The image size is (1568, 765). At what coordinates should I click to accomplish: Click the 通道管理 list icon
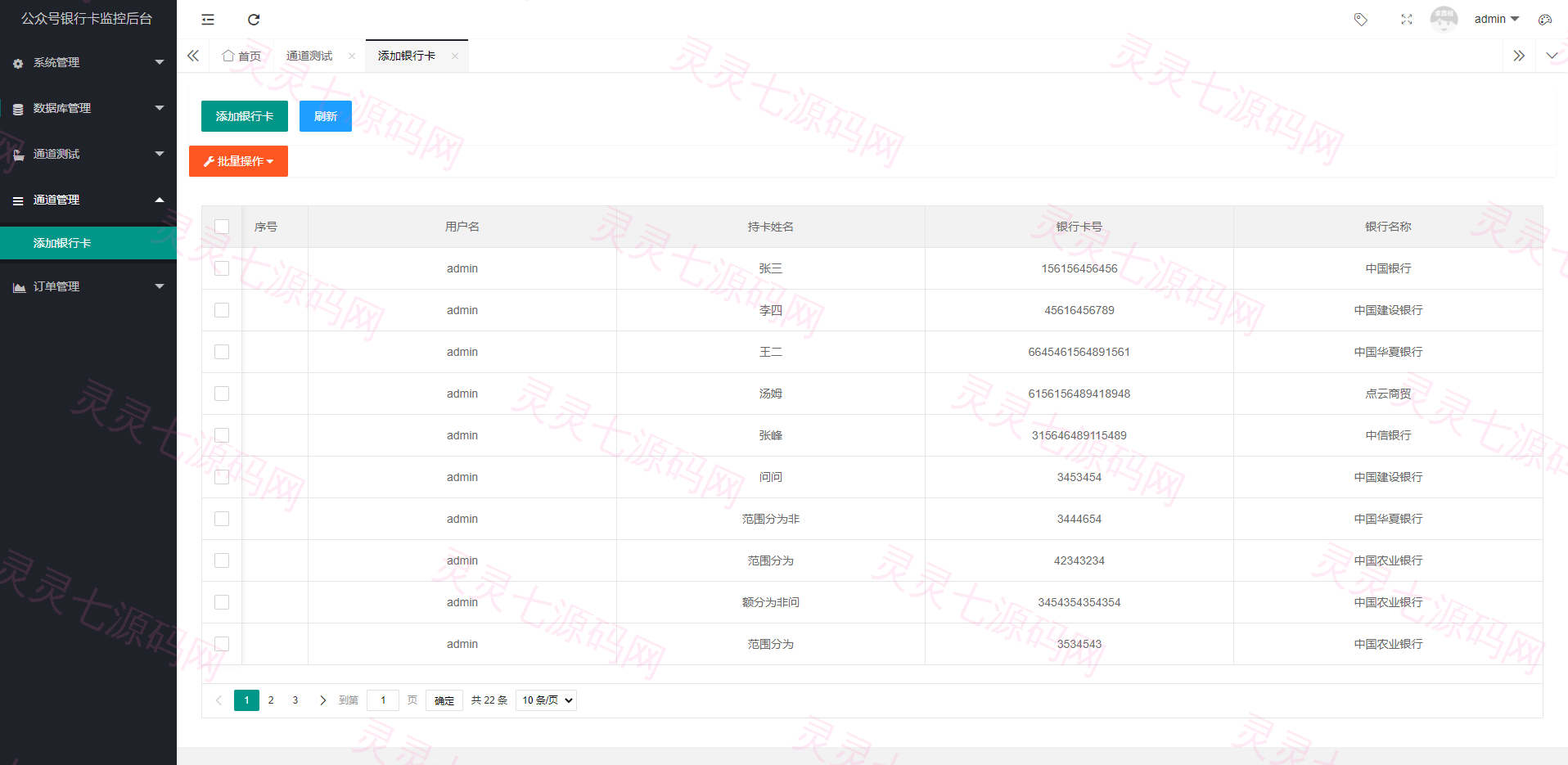point(18,200)
